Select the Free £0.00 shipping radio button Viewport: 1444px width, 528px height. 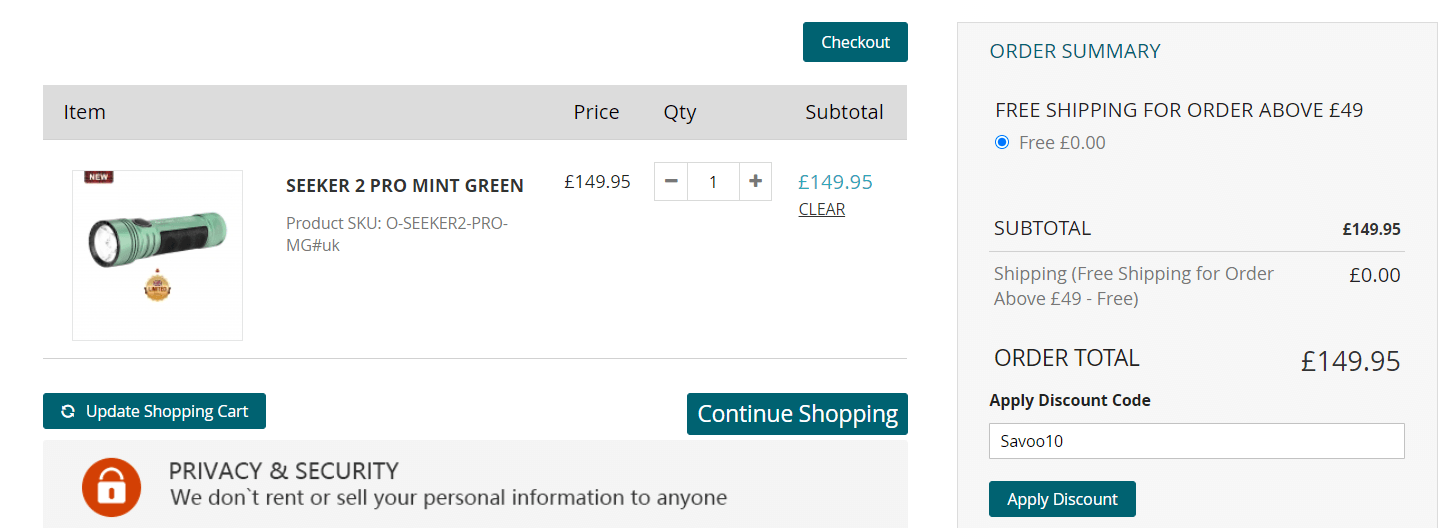[1002, 142]
